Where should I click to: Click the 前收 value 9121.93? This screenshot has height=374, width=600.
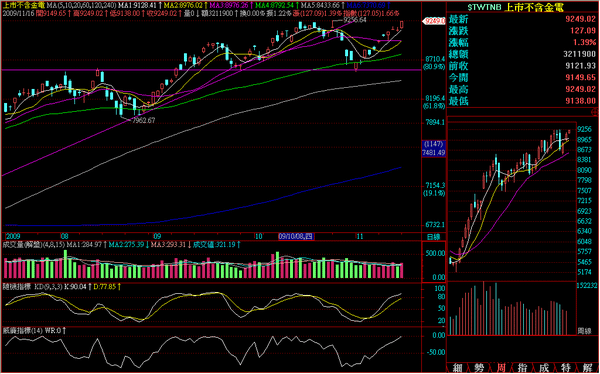(x=580, y=66)
